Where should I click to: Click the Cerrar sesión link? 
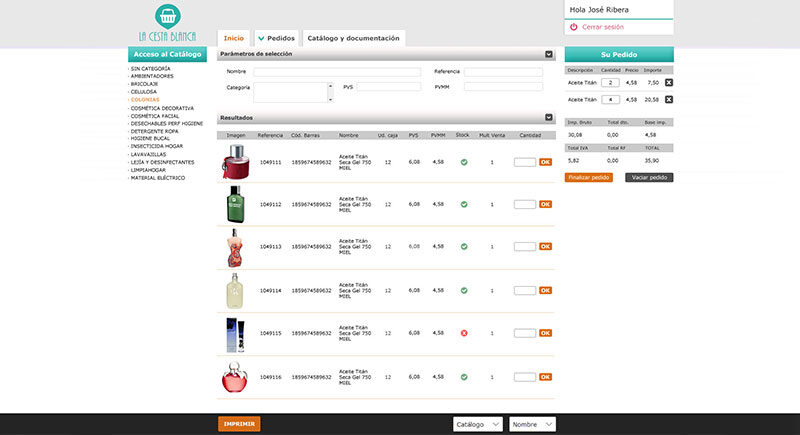click(603, 27)
